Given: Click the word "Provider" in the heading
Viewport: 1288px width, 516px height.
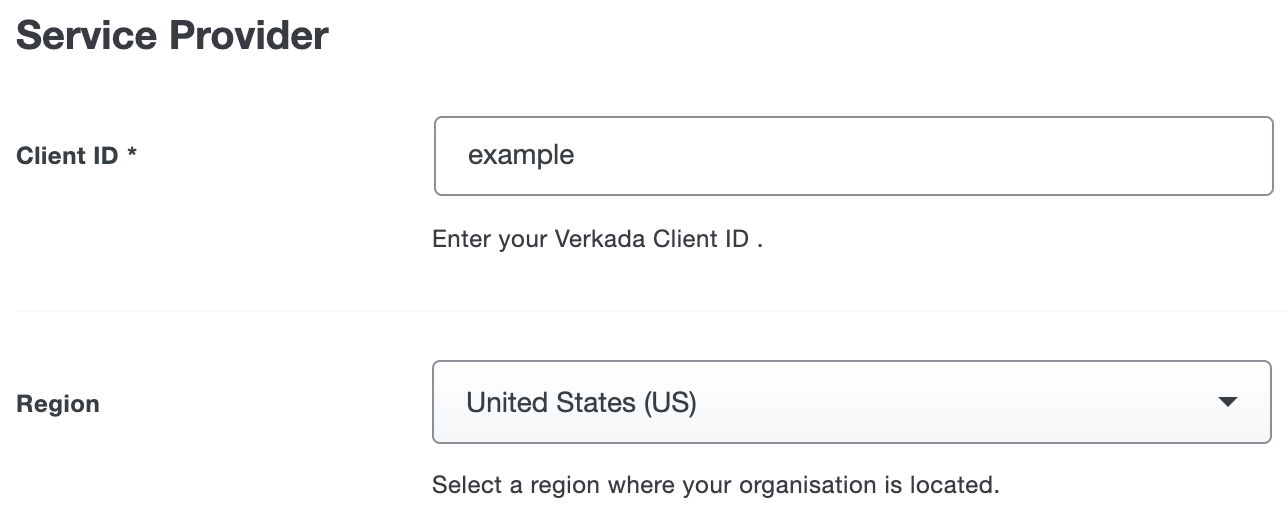Looking at the screenshot, I should [248, 36].
